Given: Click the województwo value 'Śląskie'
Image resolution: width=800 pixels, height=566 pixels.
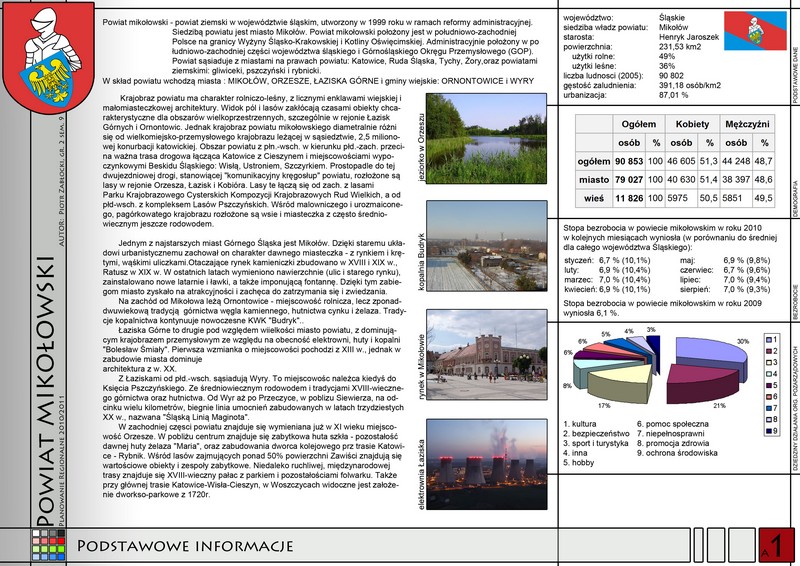Looking at the screenshot, I should (672, 18).
